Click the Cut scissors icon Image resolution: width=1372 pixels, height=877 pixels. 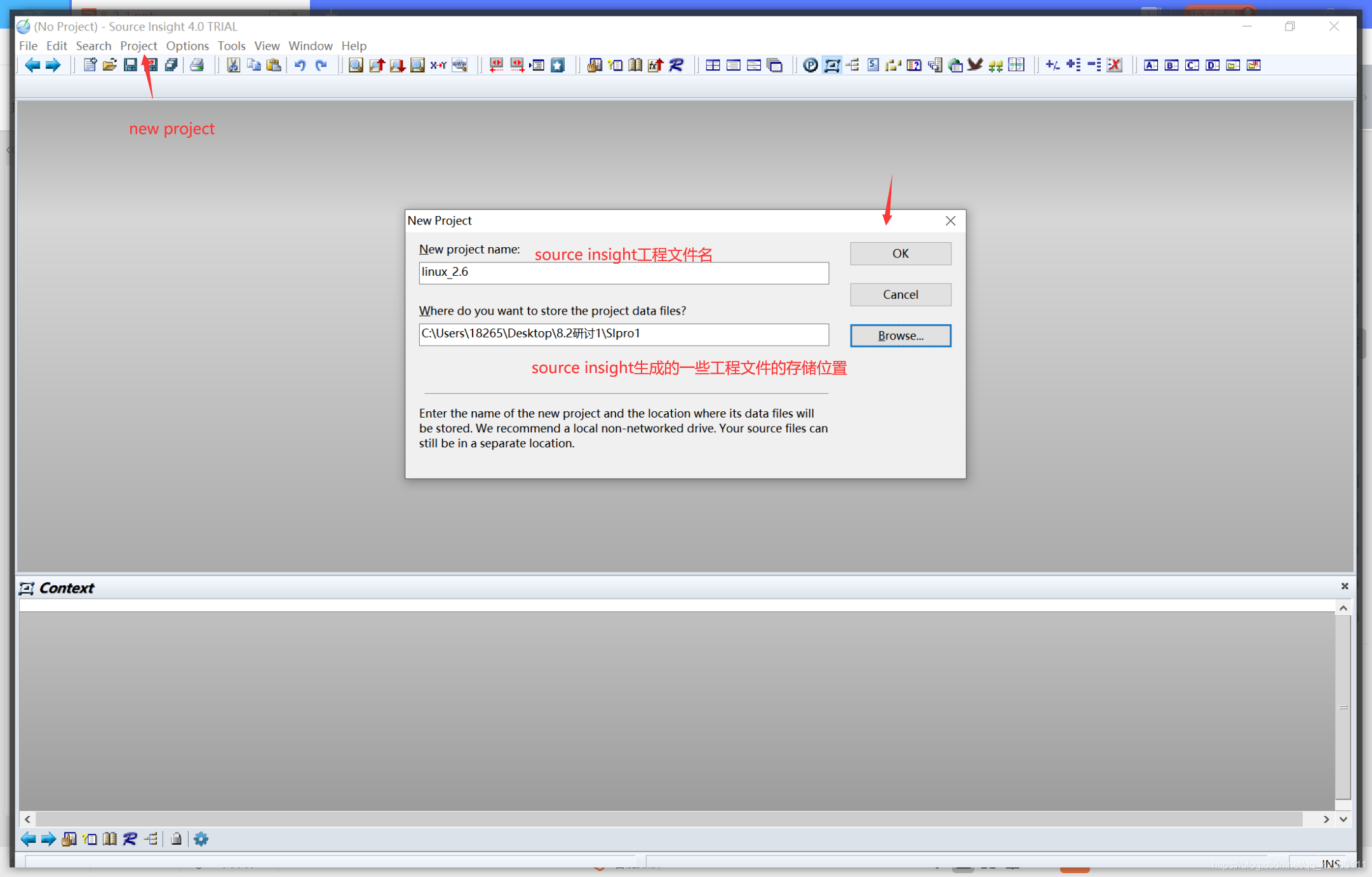(233, 65)
